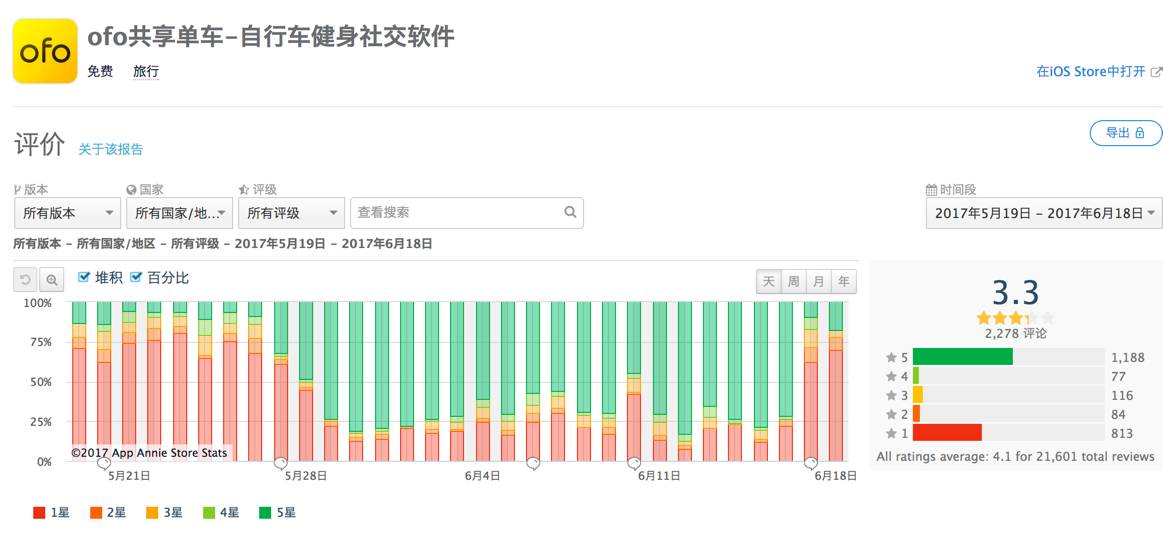Open the 关于该报告 link

111,149
